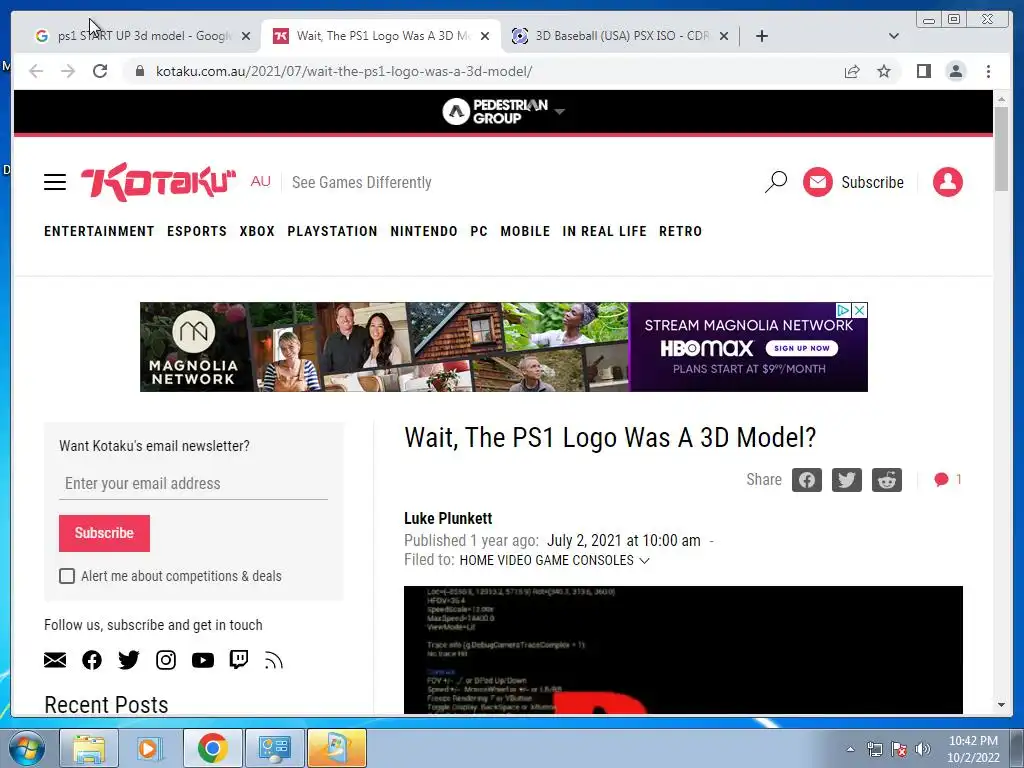
Task: Click the volume speaker tray icon
Action: click(922, 749)
